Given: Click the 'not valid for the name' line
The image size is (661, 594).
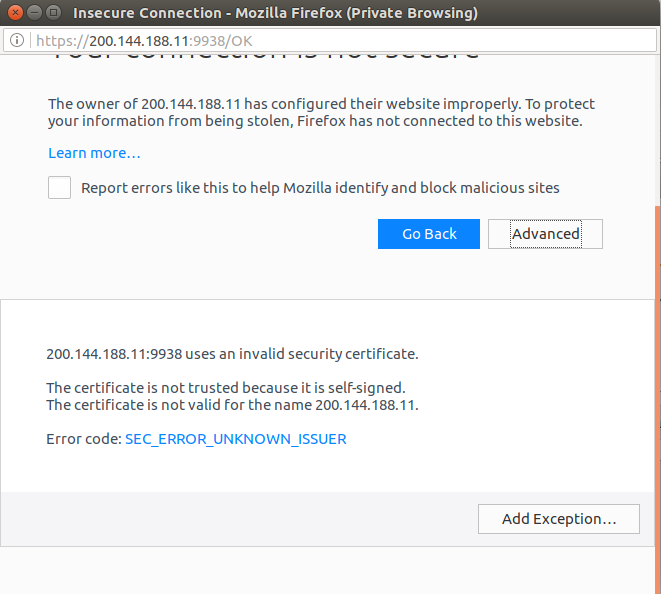Looking at the screenshot, I should coord(232,405).
